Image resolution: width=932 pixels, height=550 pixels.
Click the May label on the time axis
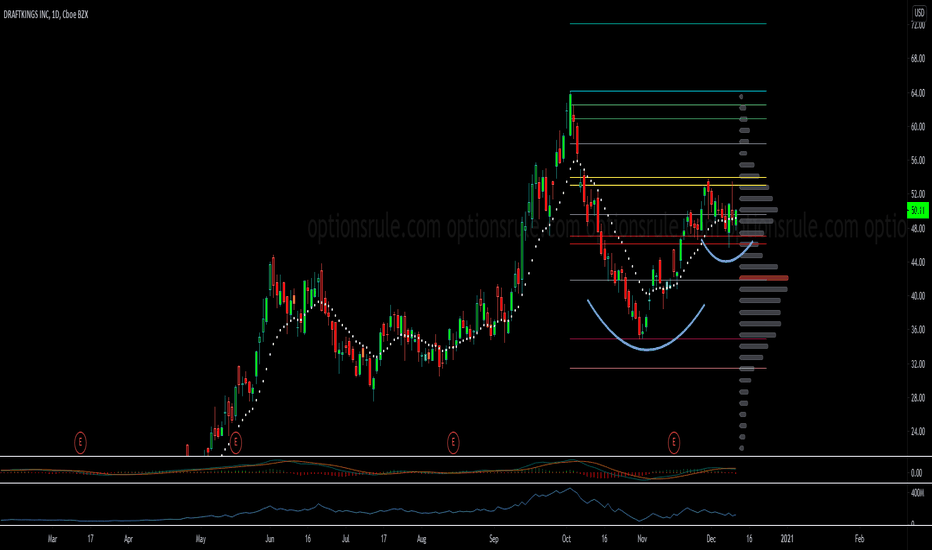pyautogui.click(x=200, y=539)
